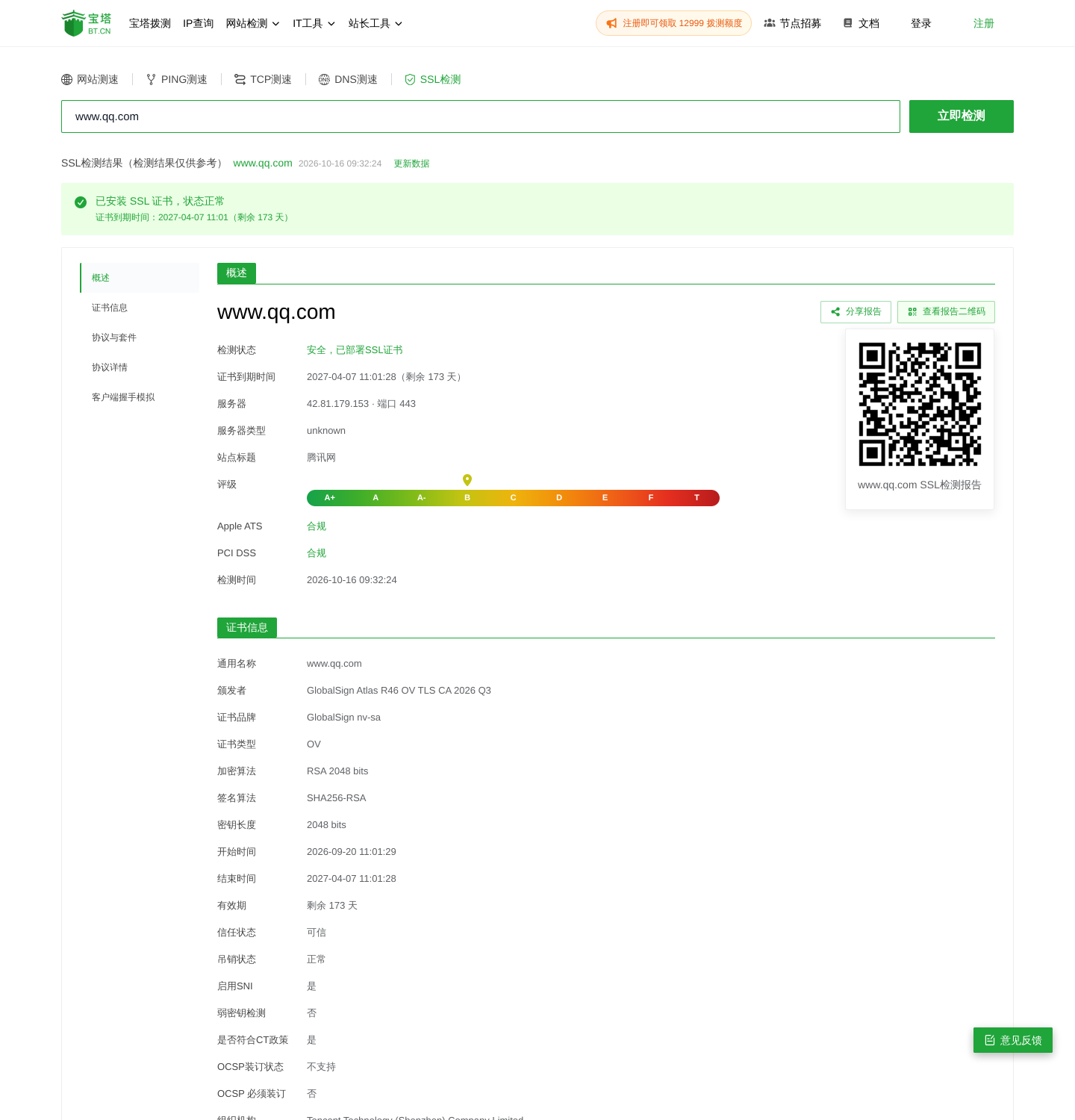Click the people icon beside 节点招募
Viewport: 1075px width, 1120px height.
770,23
